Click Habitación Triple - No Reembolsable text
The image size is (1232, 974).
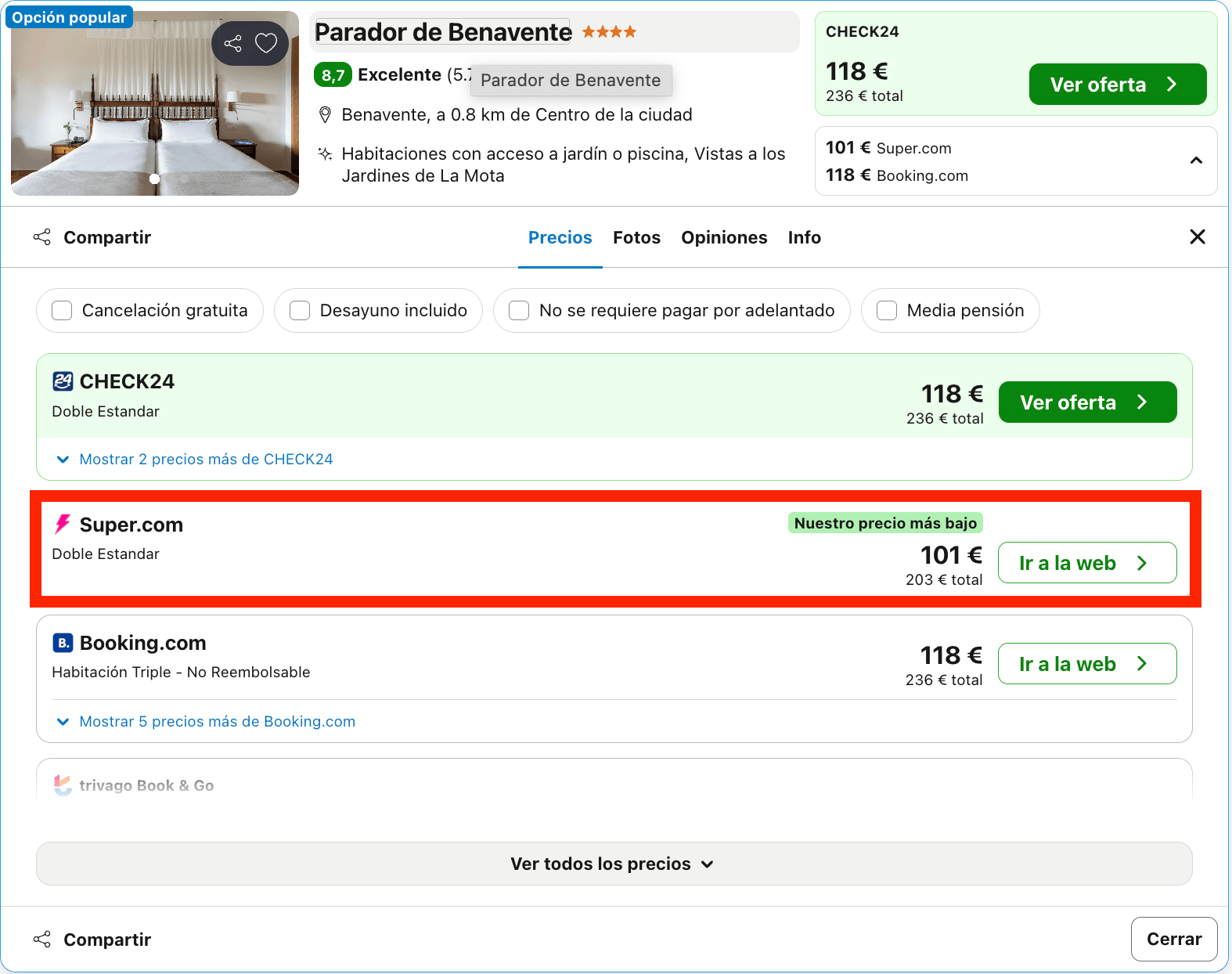[x=181, y=672]
